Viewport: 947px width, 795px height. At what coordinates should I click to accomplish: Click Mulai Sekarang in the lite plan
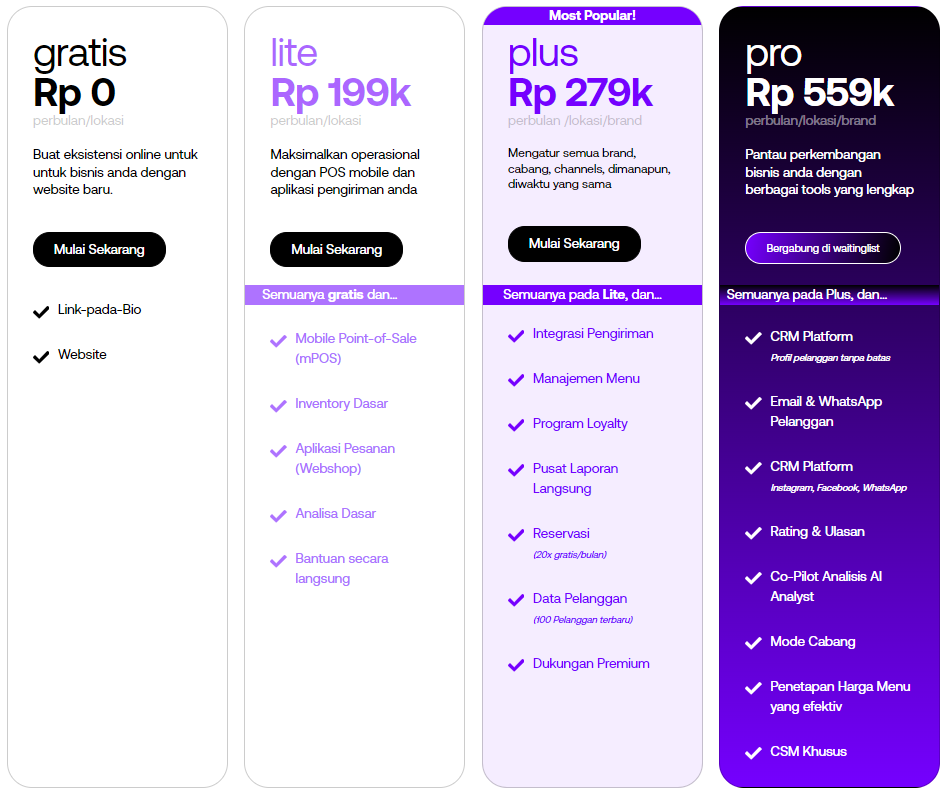pos(336,249)
